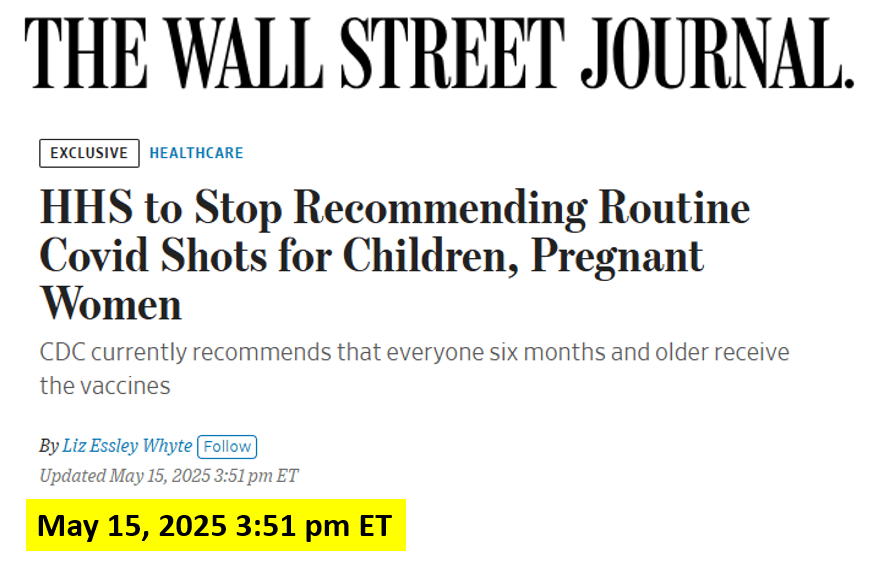
Task: Click "Covid Shots" in the headline
Action: [x=153, y=257]
